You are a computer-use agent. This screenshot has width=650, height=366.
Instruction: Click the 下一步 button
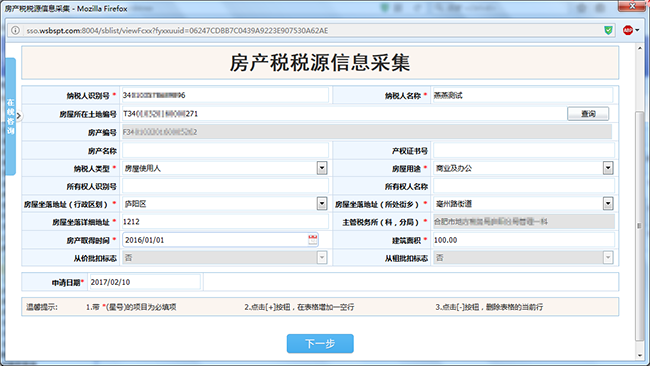(x=320, y=344)
